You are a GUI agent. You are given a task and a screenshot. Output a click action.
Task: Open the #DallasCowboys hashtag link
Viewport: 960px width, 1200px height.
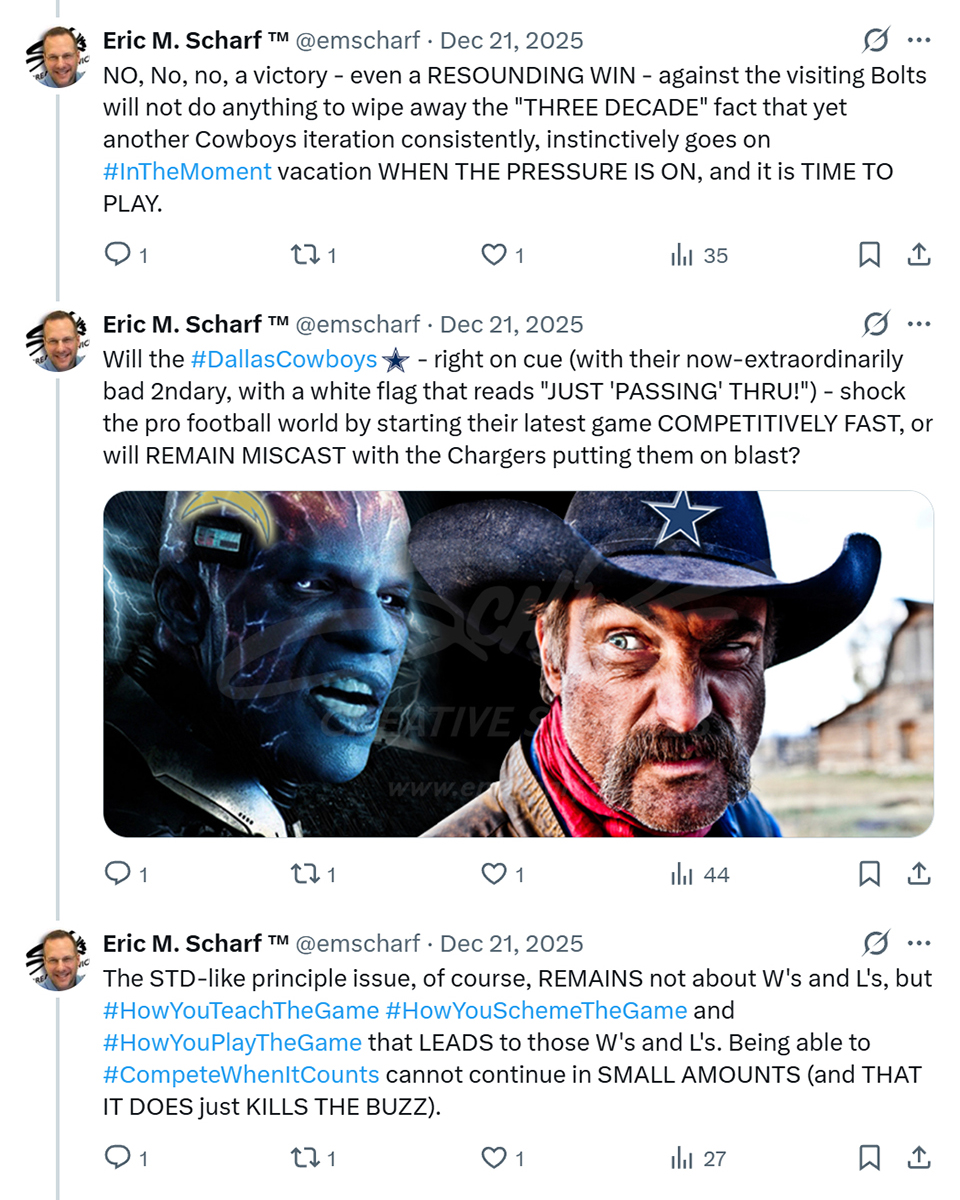tap(283, 359)
